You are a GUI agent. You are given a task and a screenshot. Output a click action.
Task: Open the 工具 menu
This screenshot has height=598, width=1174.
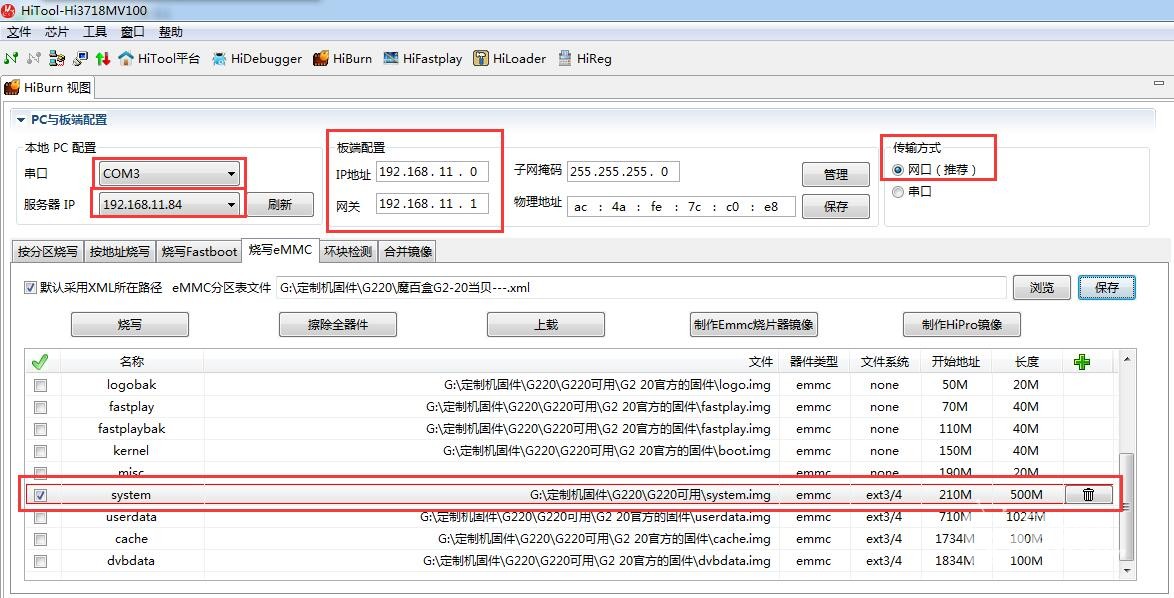click(95, 31)
